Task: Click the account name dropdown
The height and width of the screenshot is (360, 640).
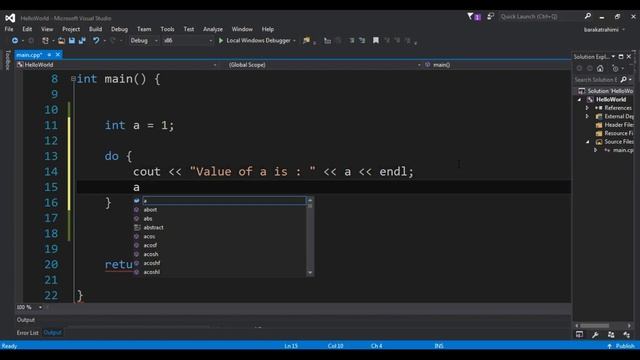Action: (604, 29)
